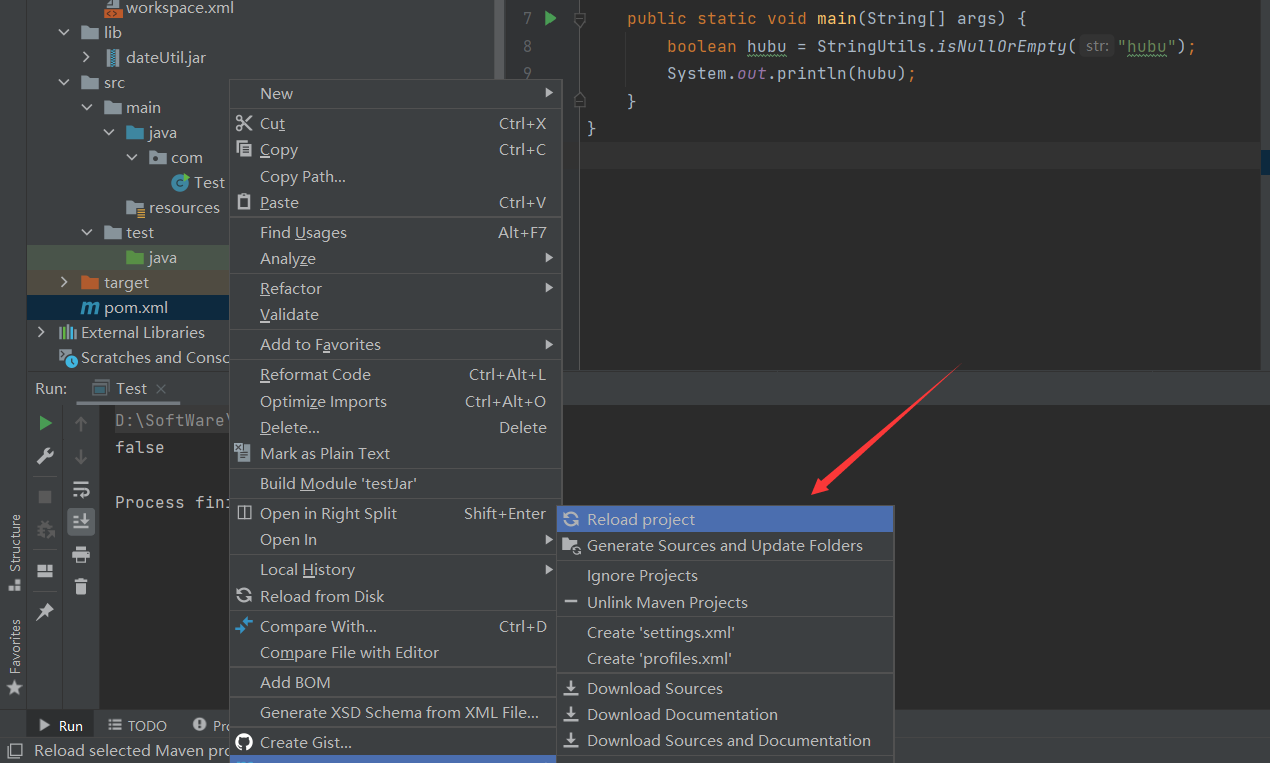Choose Download Sources from the submenu
This screenshot has height=763, width=1270.
654,688
